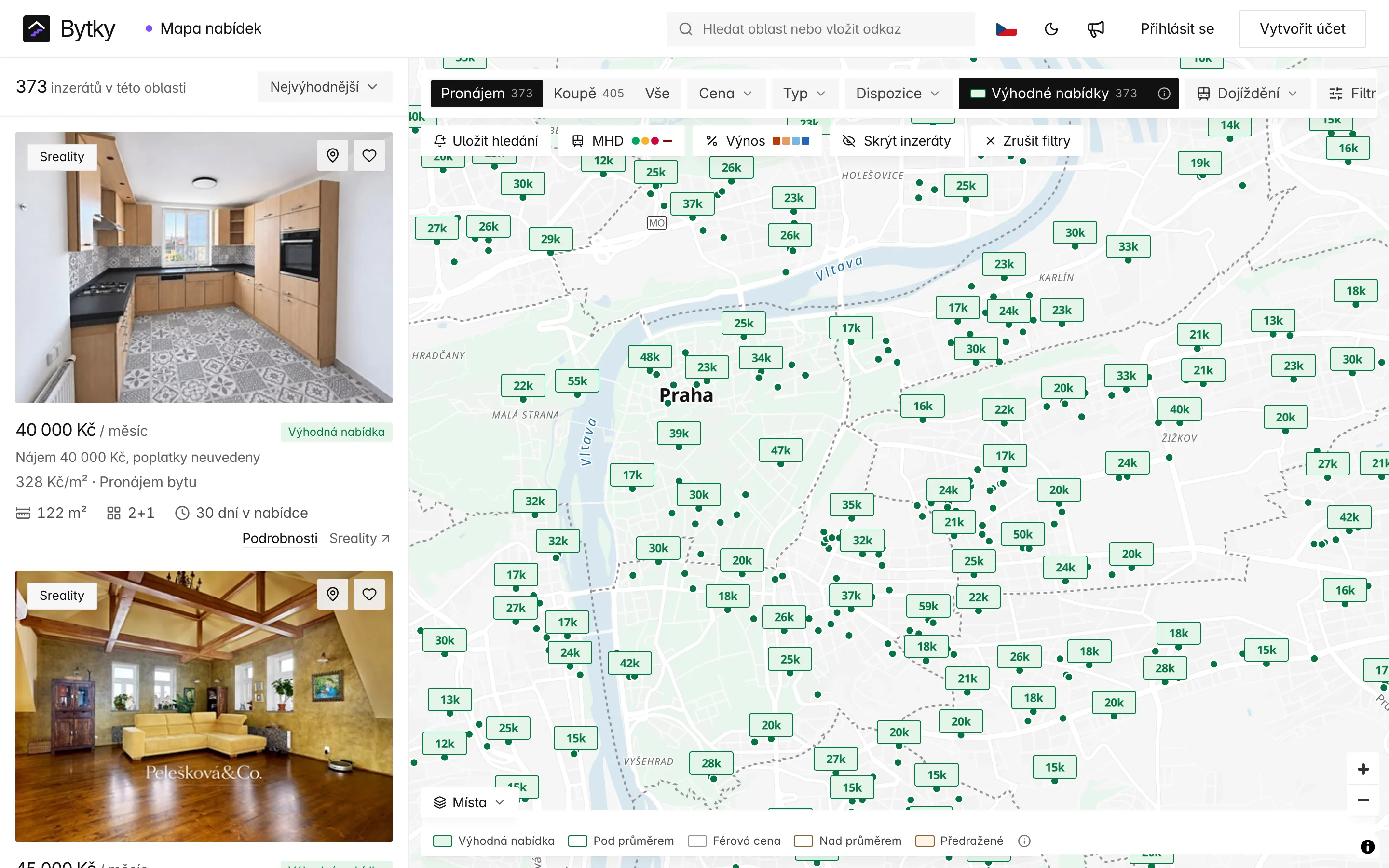Image resolution: width=1389 pixels, height=868 pixels.
Task: Click the Bytky home logo icon
Action: tap(36, 29)
